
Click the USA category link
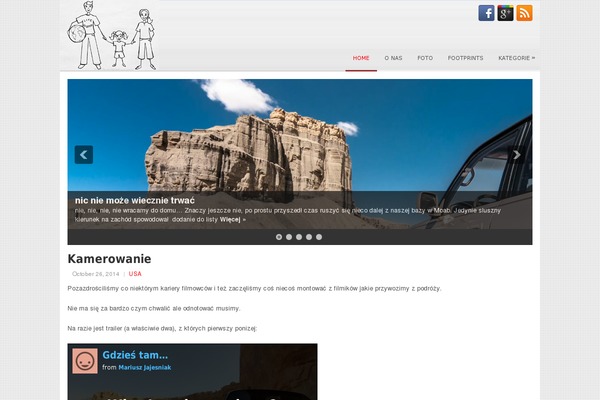tap(135, 274)
